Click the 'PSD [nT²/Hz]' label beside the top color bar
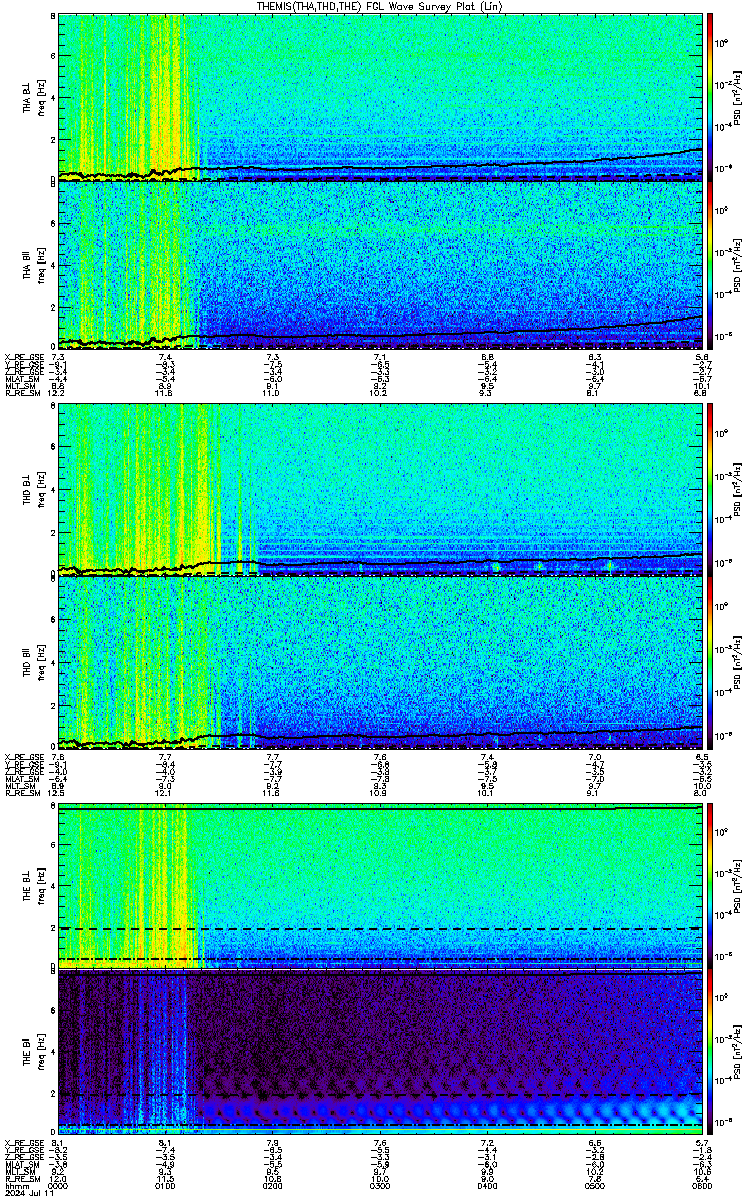 click(x=737, y=98)
